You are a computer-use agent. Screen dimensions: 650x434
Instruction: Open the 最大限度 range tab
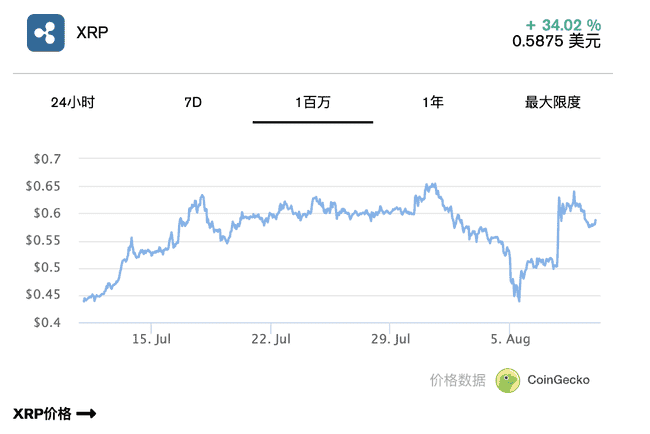coord(553,102)
